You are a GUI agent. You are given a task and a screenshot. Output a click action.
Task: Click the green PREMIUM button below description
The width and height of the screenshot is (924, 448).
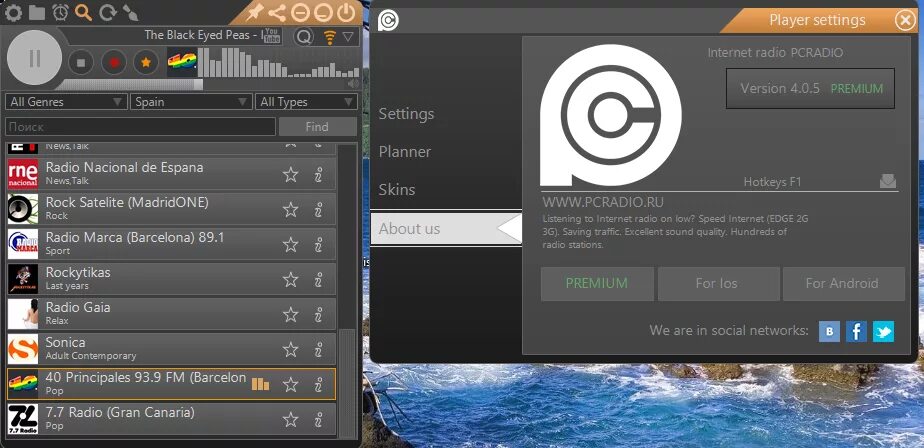click(x=597, y=284)
